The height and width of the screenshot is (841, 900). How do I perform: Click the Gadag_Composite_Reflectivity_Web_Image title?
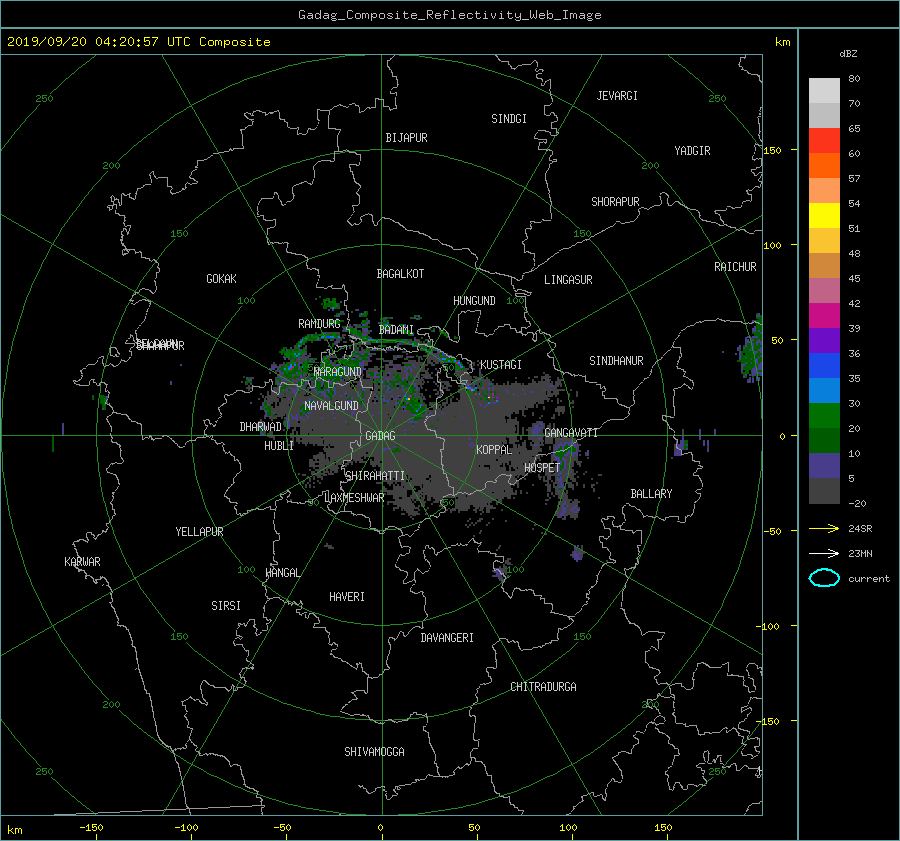[x=449, y=15]
